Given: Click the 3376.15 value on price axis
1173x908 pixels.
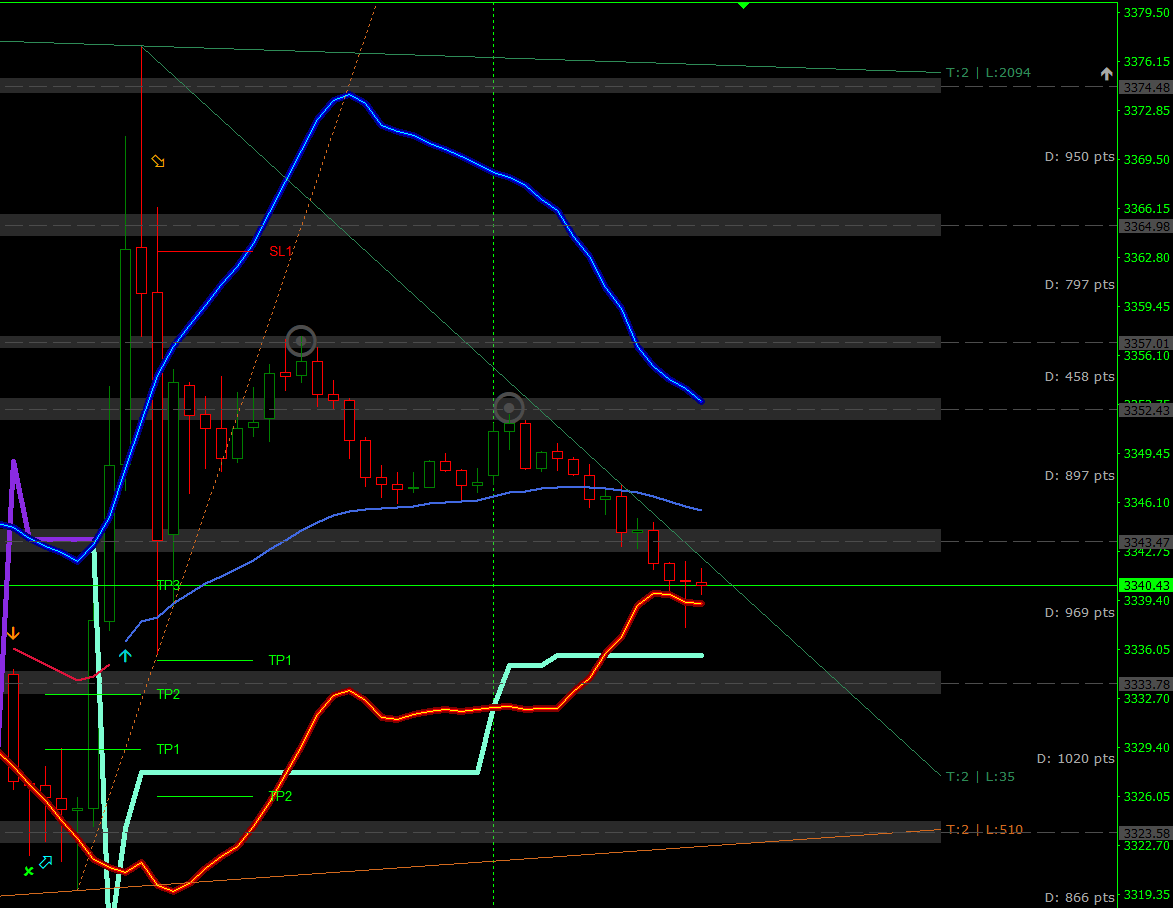Looking at the screenshot, I should 1147,61.
